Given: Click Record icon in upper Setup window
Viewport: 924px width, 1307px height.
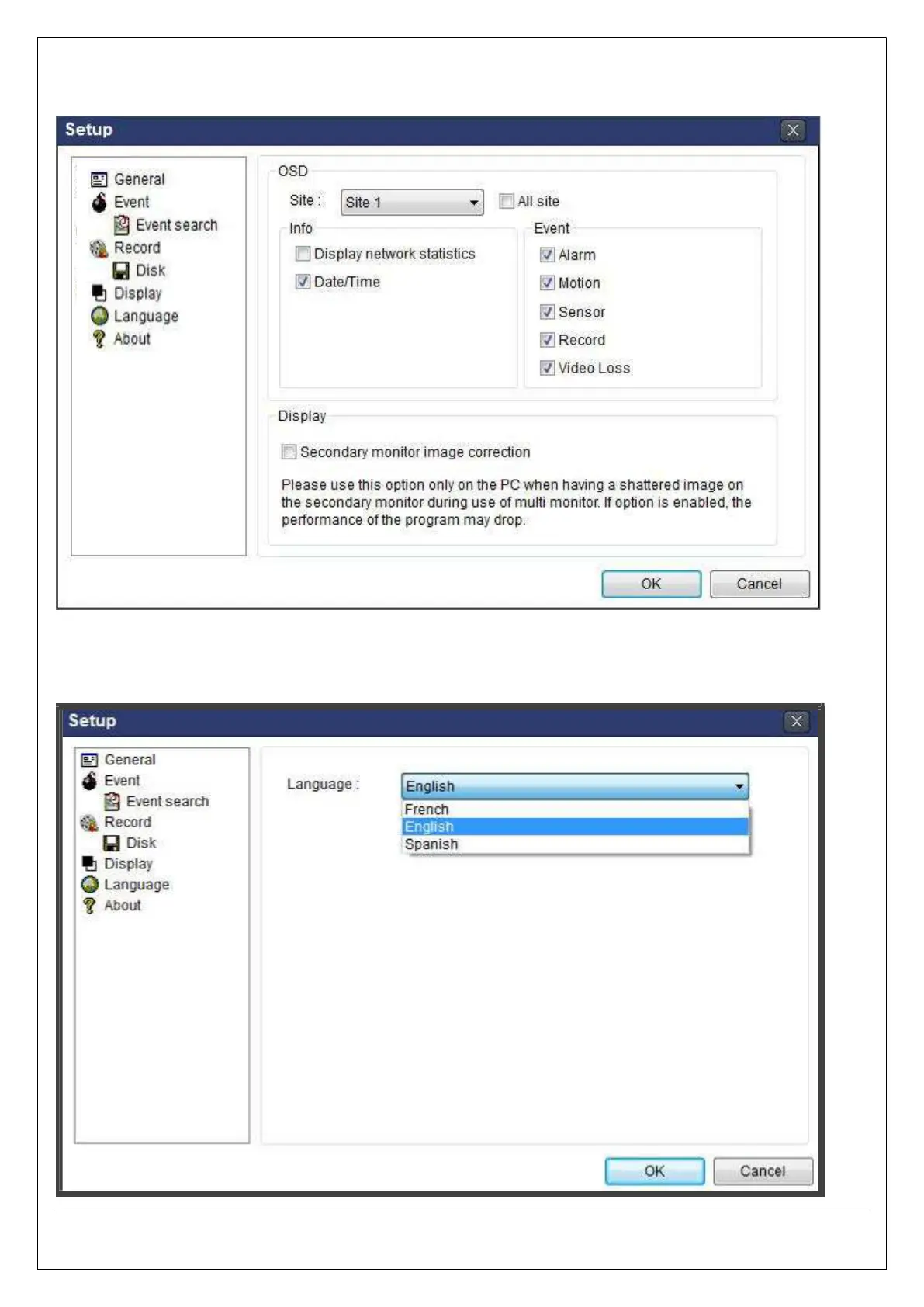Looking at the screenshot, I should [99, 248].
